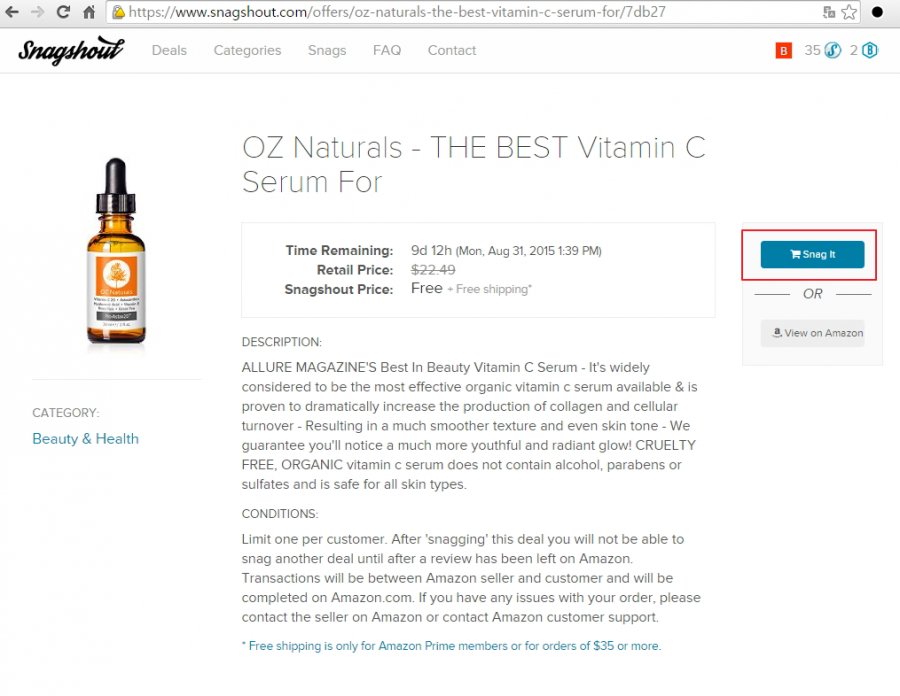This screenshot has width=900, height=696.
Task: Go to the browser home page icon
Action: [89, 11]
